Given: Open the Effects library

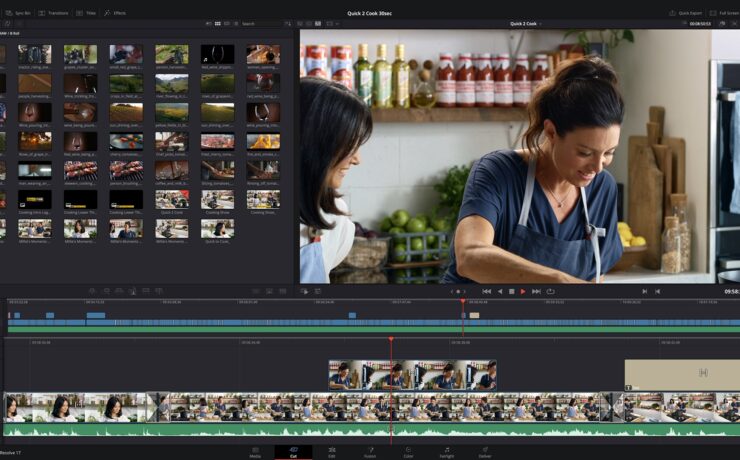Looking at the screenshot, I should point(115,13).
